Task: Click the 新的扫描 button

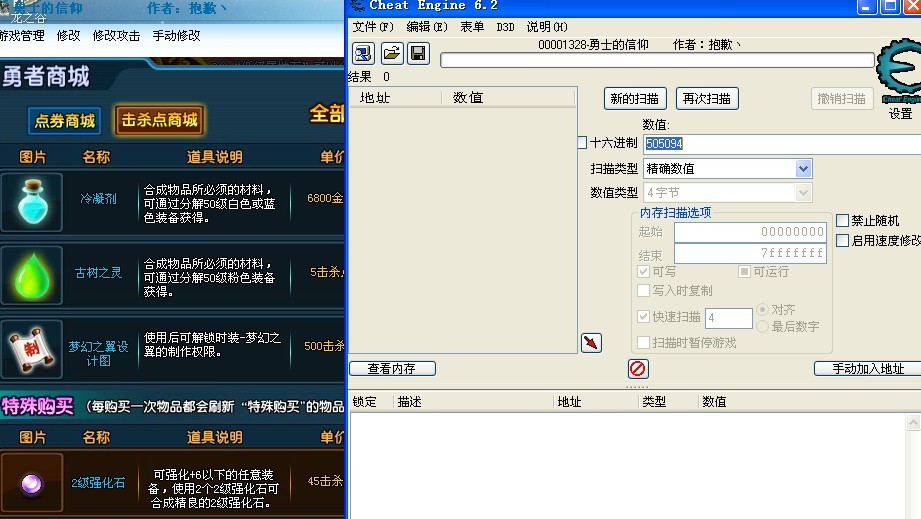Action: (635, 99)
